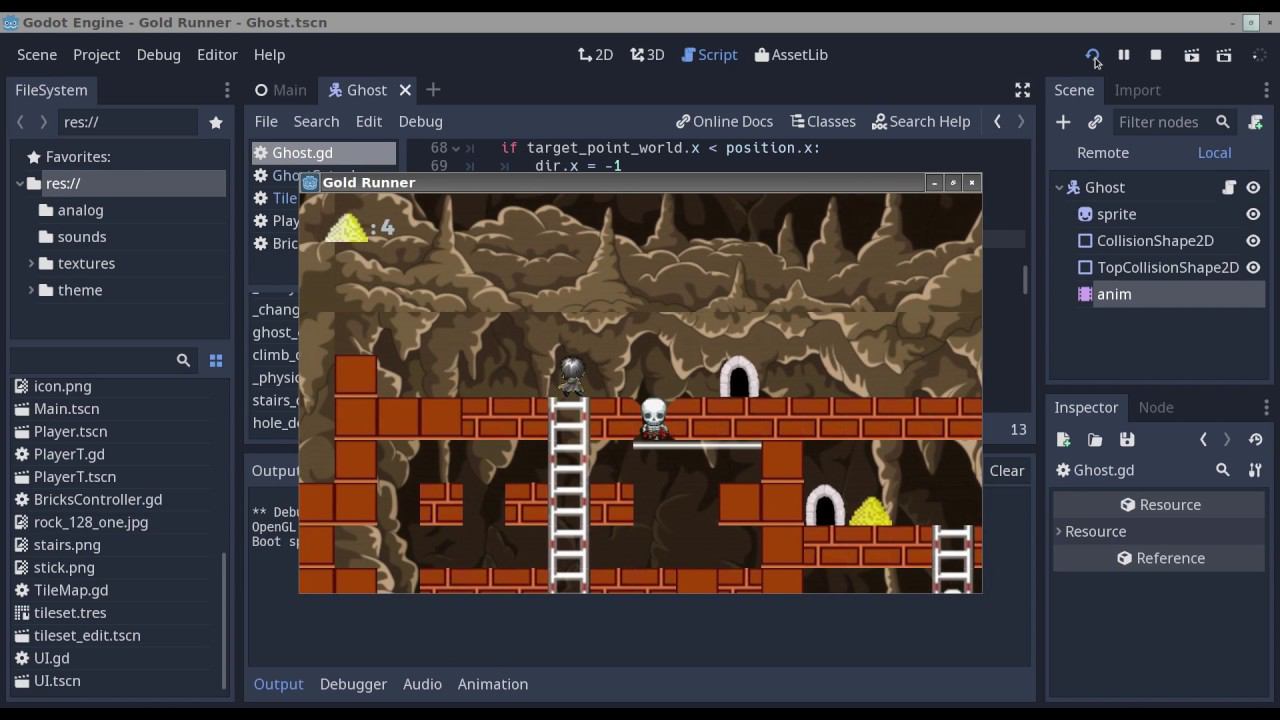This screenshot has width=1280, height=720.
Task: Open the Debugger bottom panel tab
Action: pyautogui.click(x=353, y=684)
